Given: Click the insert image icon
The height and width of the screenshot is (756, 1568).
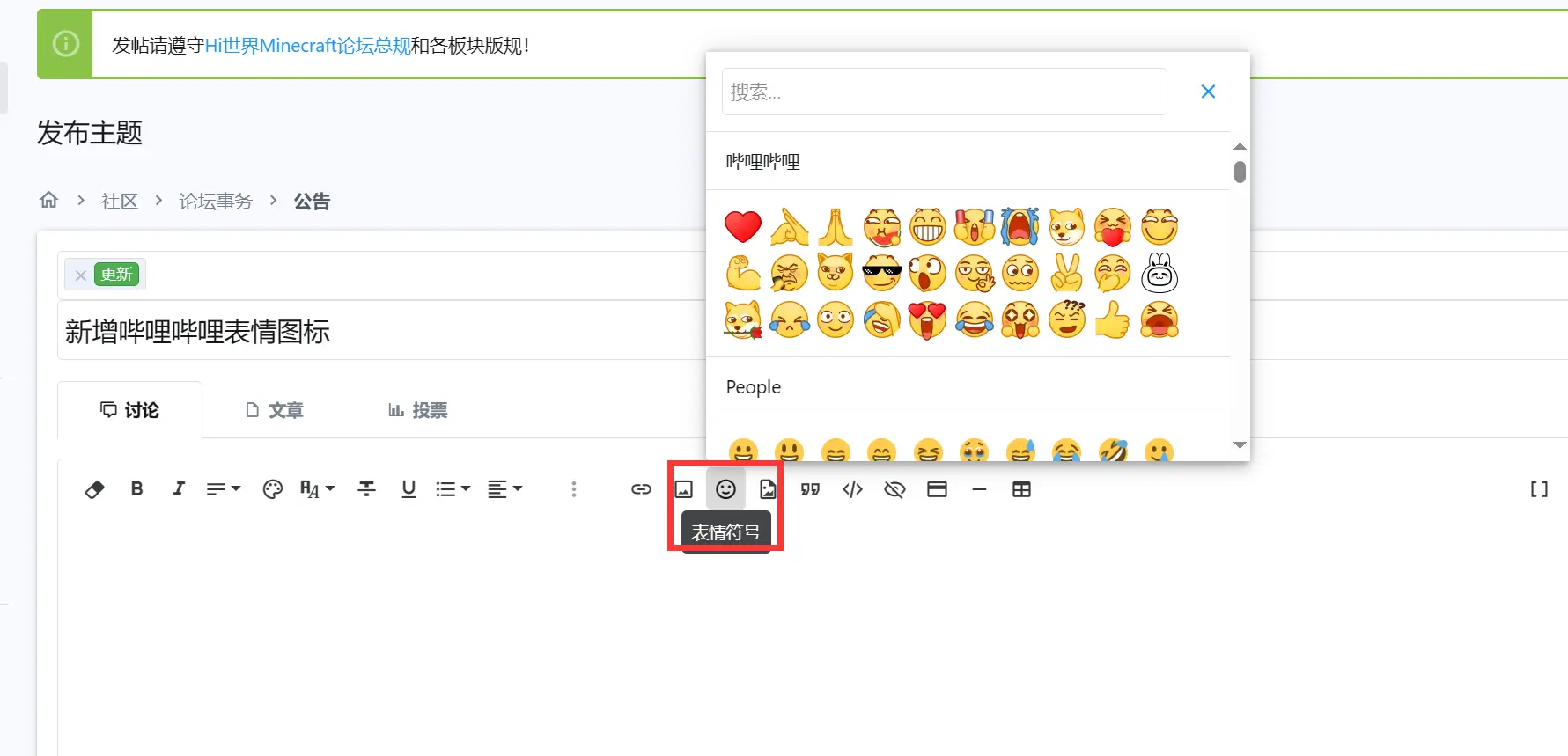Looking at the screenshot, I should [683, 489].
